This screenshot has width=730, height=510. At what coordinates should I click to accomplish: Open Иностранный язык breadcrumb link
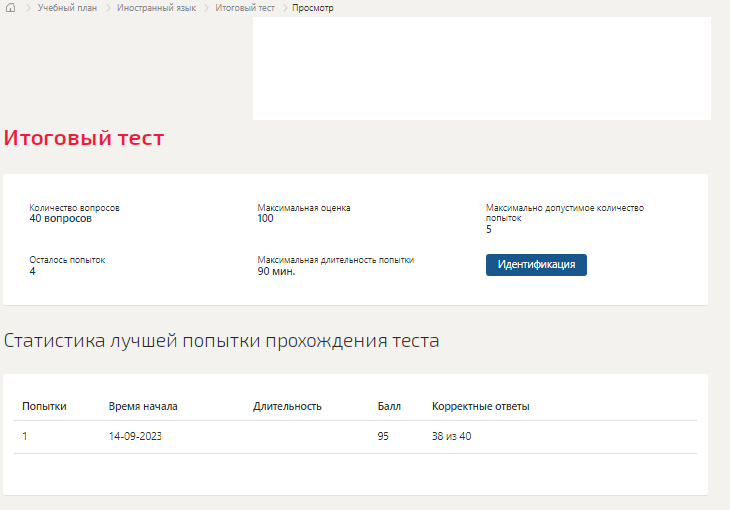pos(156,8)
